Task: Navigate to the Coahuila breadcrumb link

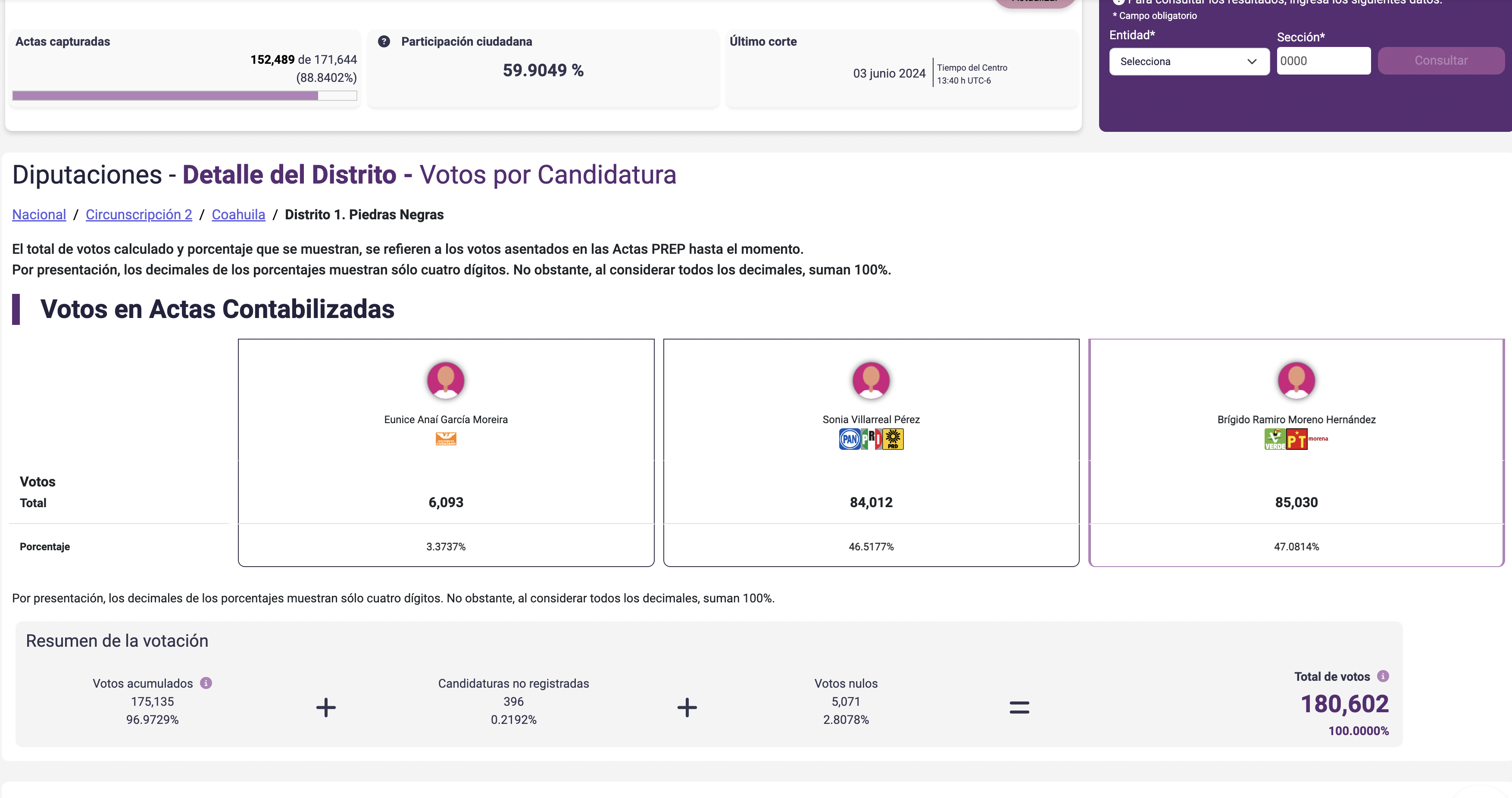Action: tap(238, 215)
